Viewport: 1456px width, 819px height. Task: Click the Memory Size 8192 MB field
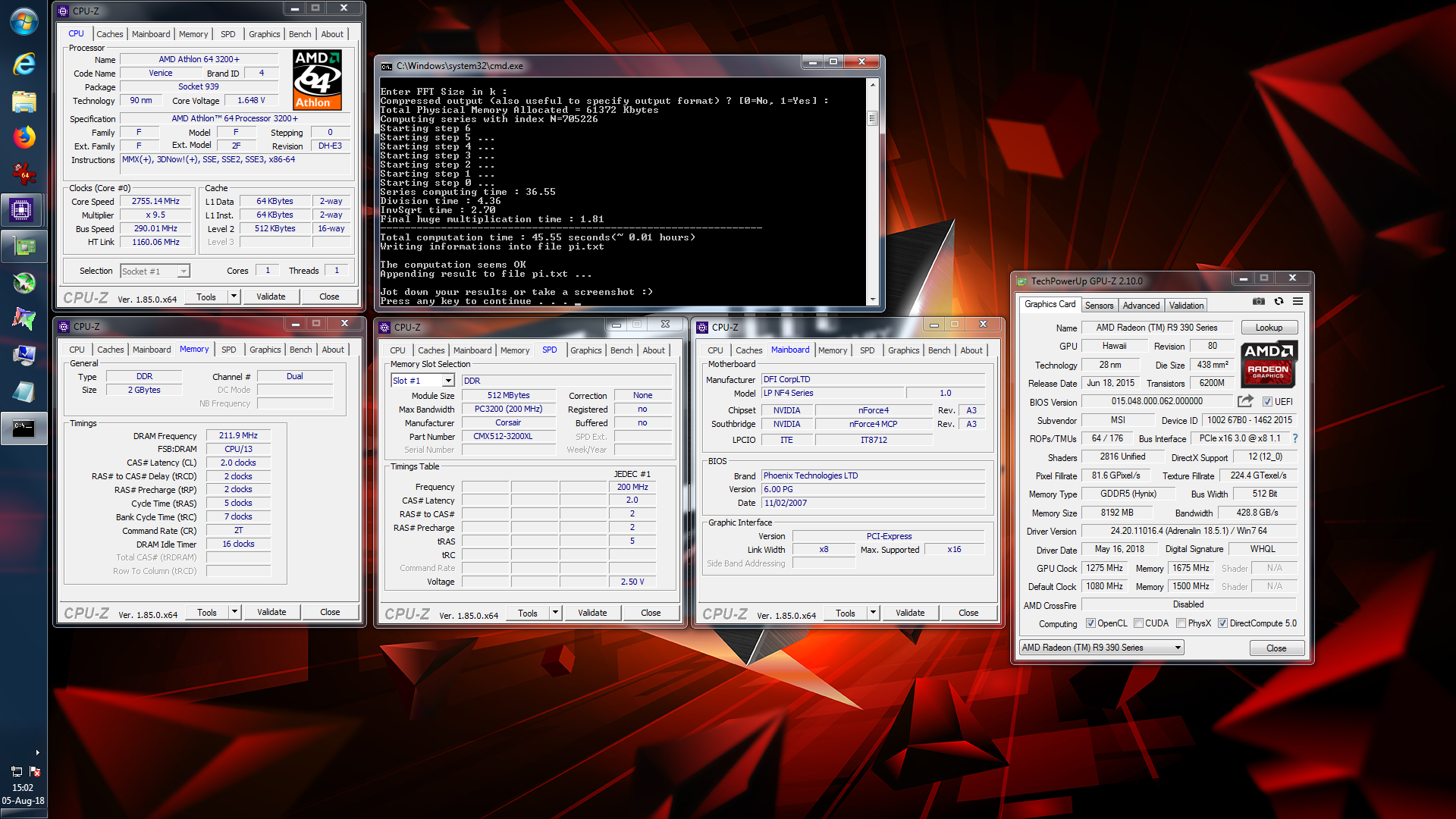point(1117,513)
